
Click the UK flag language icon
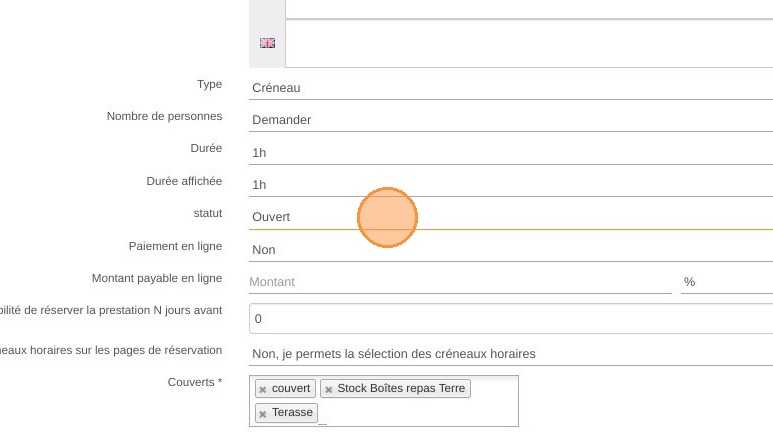pyautogui.click(x=267, y=43)
